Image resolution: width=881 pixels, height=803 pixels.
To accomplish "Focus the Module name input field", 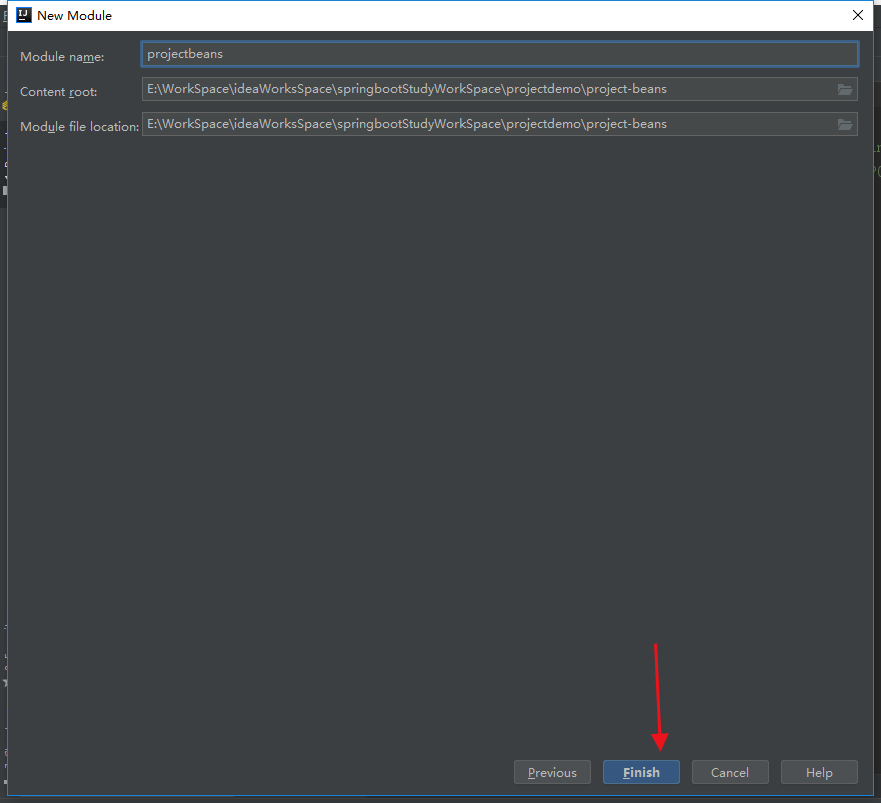I will point(499,54).
